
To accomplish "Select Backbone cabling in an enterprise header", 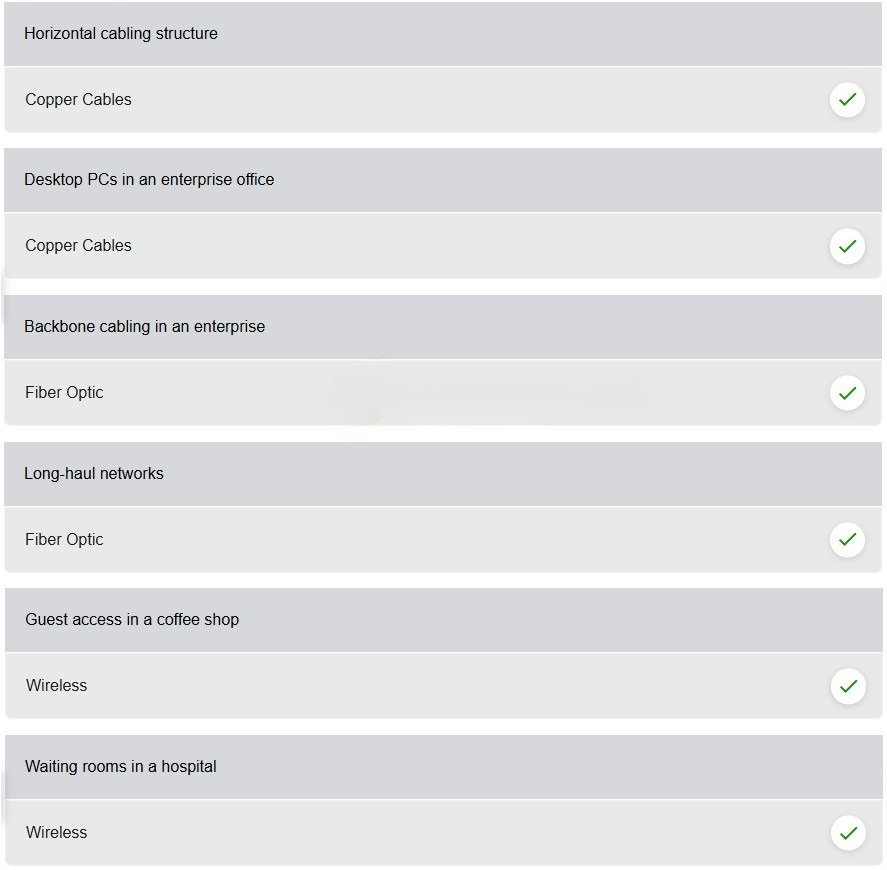I will [443, 327].
